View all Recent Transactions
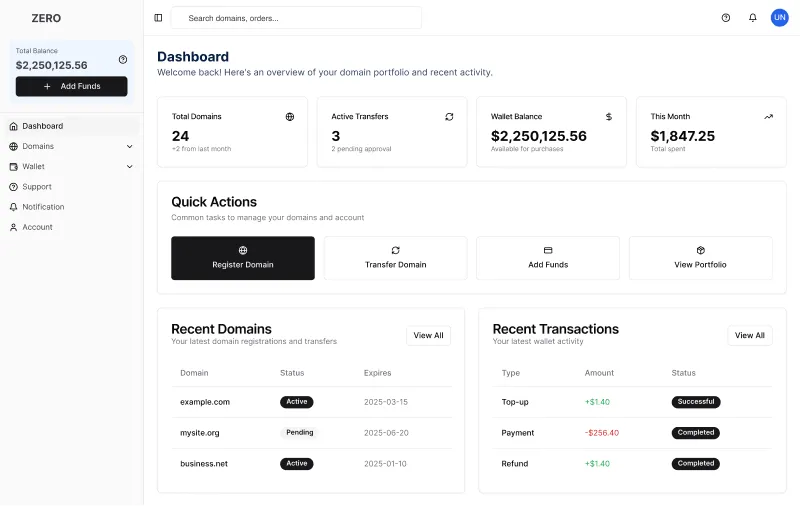 [x=749, y=336]
